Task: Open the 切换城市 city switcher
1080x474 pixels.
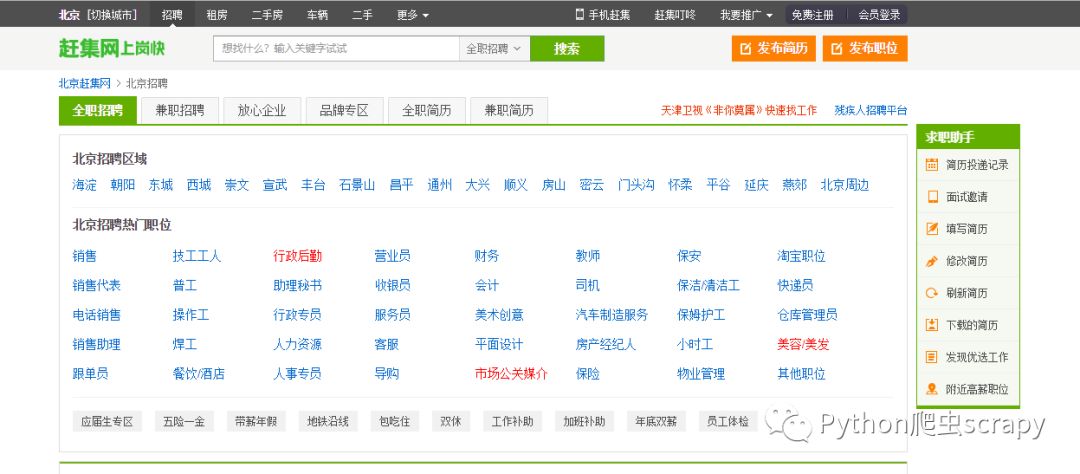Action: (112, 14)
